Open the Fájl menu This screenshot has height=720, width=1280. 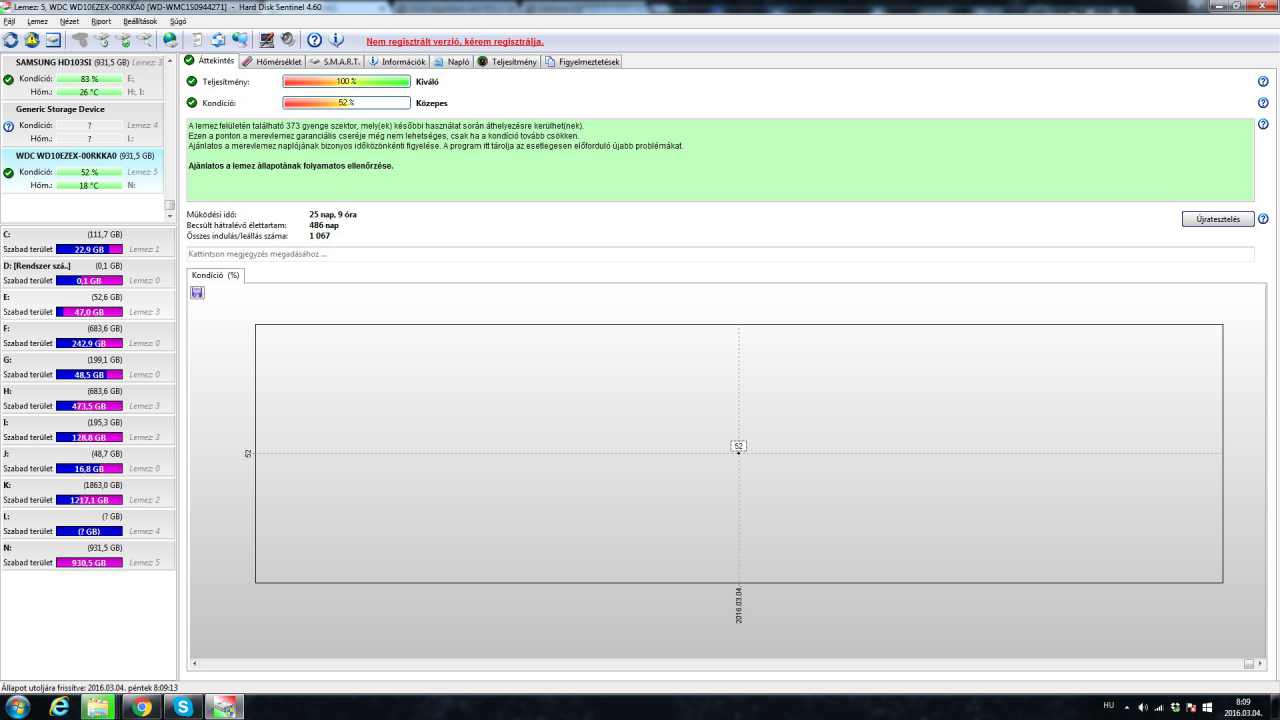click(x=10, y=21)
